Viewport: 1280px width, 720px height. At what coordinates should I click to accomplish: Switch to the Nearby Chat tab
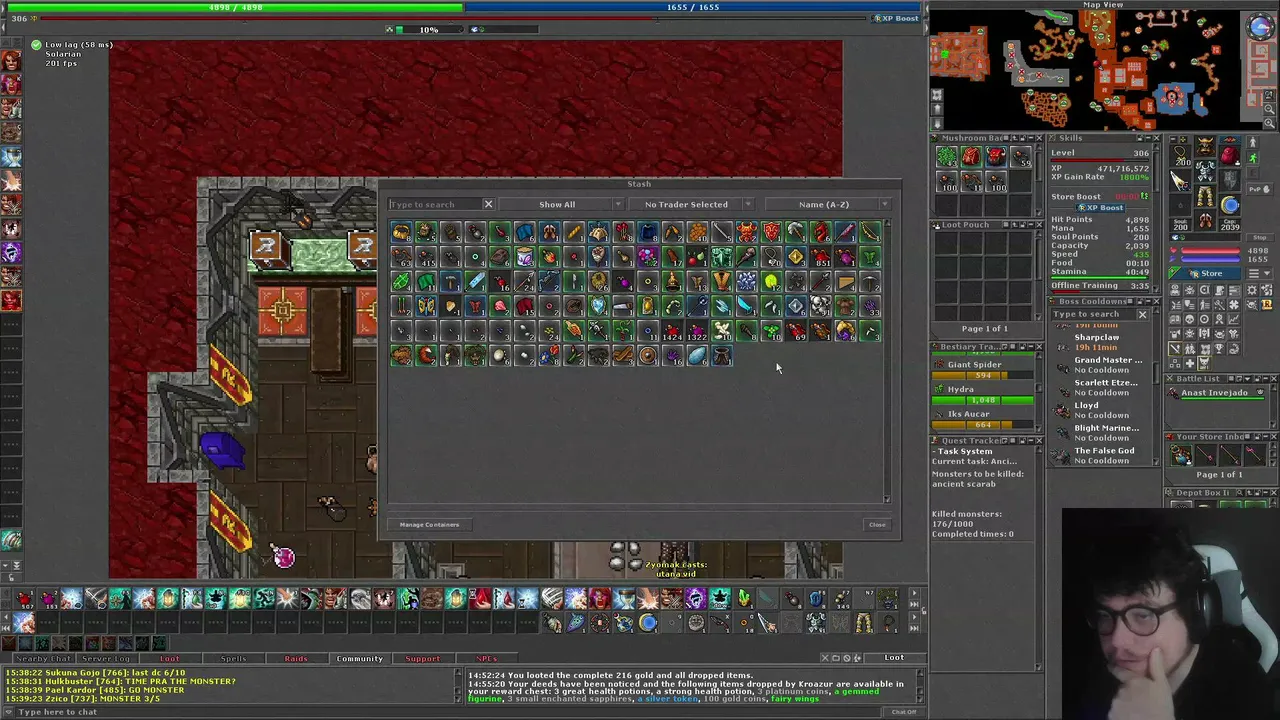point(43,658)
